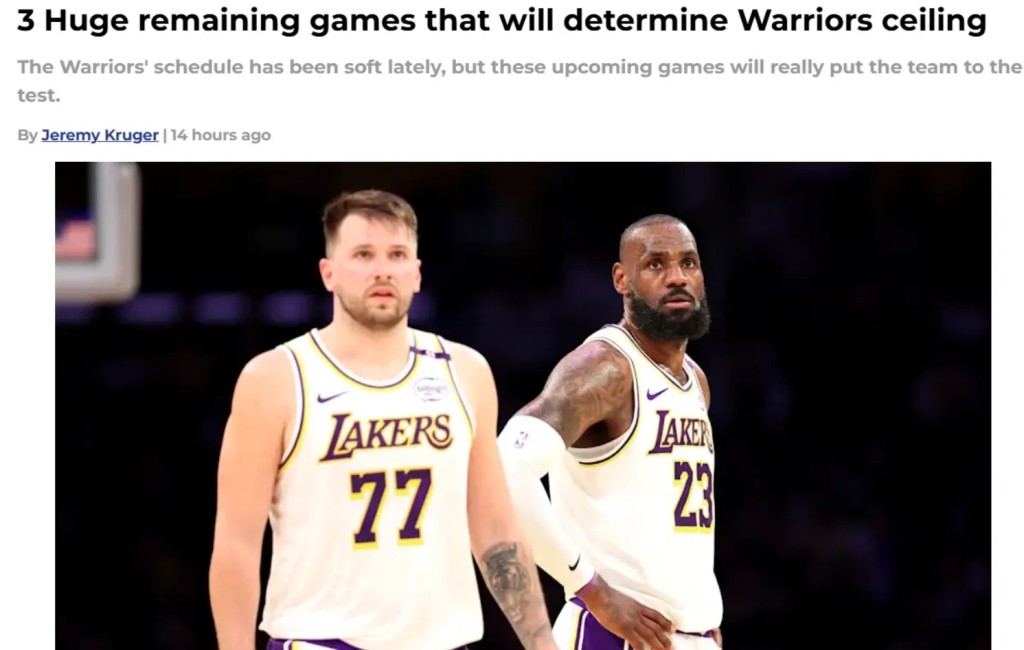Click the NBA logo on the white arm sleeve

tap(520, 439)
